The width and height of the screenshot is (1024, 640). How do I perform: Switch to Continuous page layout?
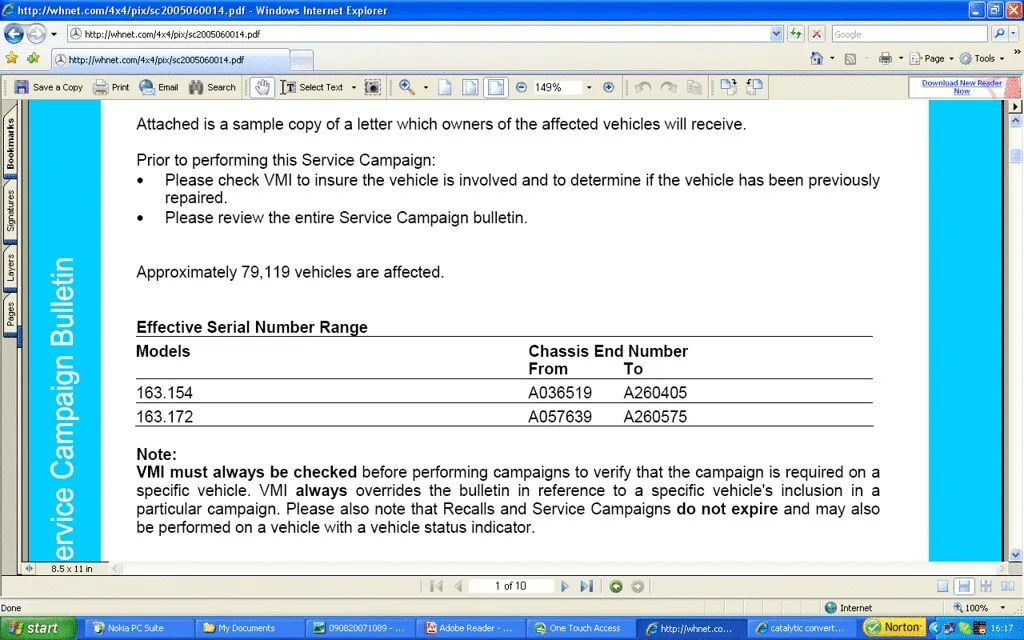pyautogui.click(x=964, y=586)
